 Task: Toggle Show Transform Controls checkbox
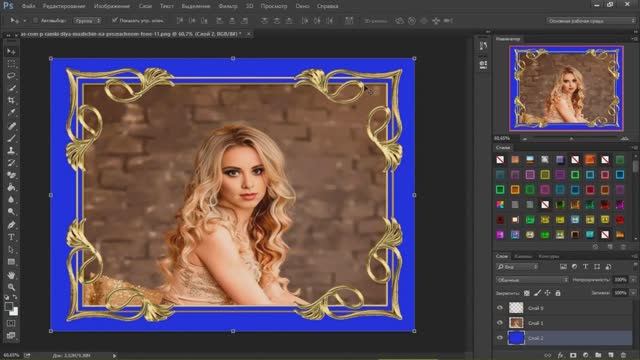tap(115, 20)
